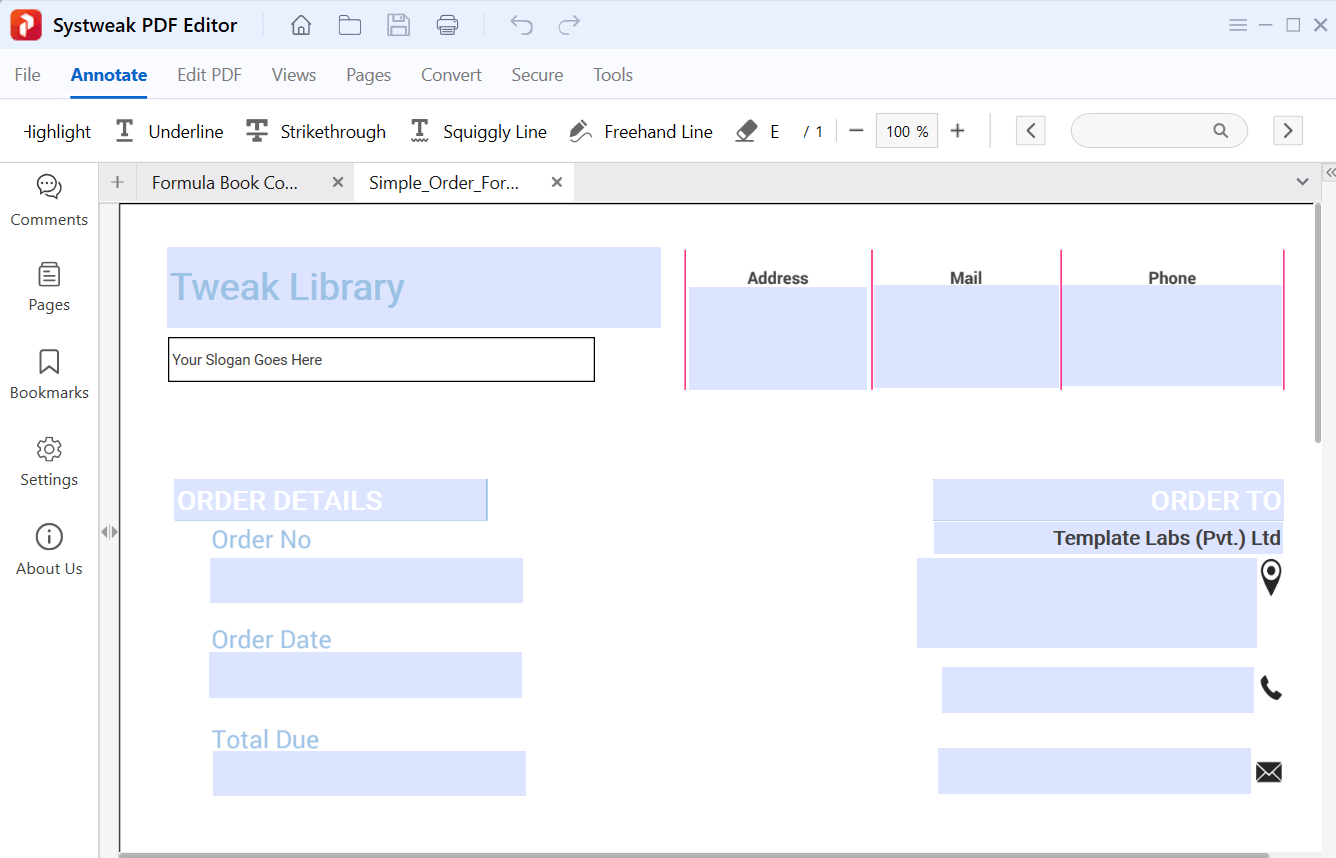Redo the last action

(x=569, y=26)
